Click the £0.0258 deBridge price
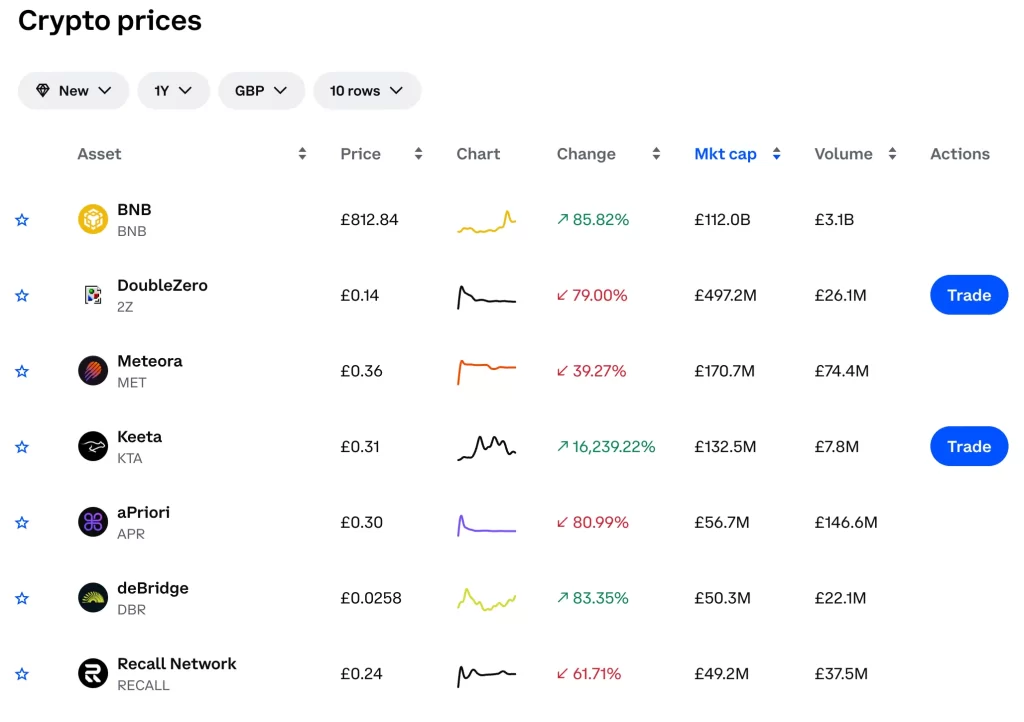 [x=371, y=599]
